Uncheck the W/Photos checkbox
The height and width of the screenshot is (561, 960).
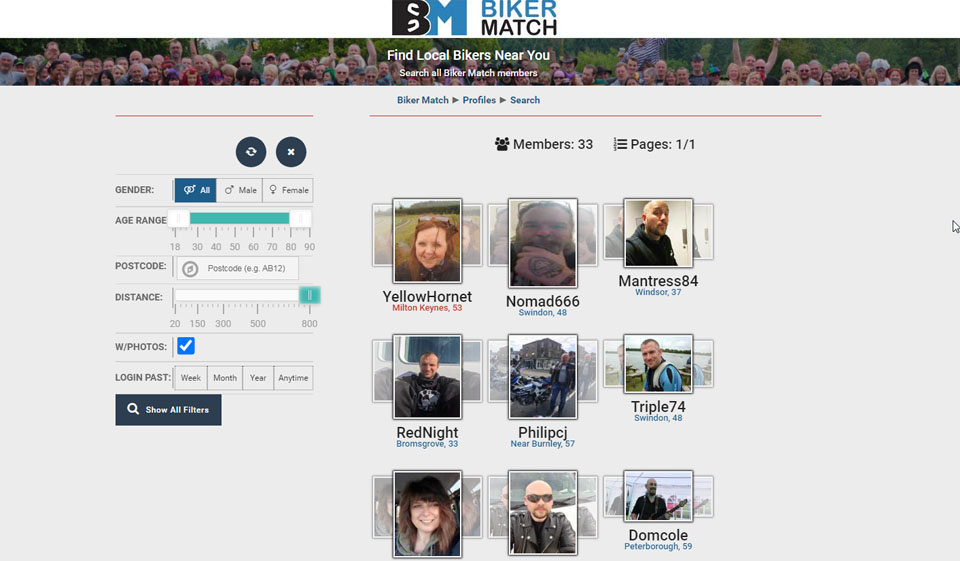[186, 346]
